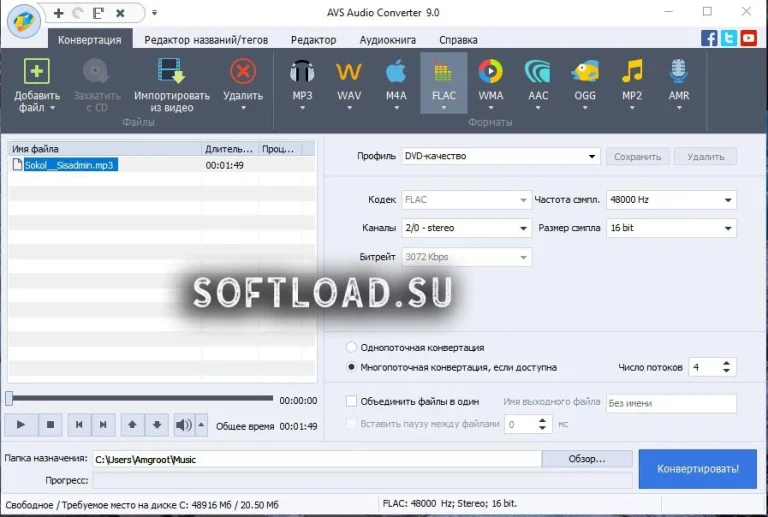Expand the Удалить dropdown arrow
Screen dimensions: 768x517
pos(243,108)
